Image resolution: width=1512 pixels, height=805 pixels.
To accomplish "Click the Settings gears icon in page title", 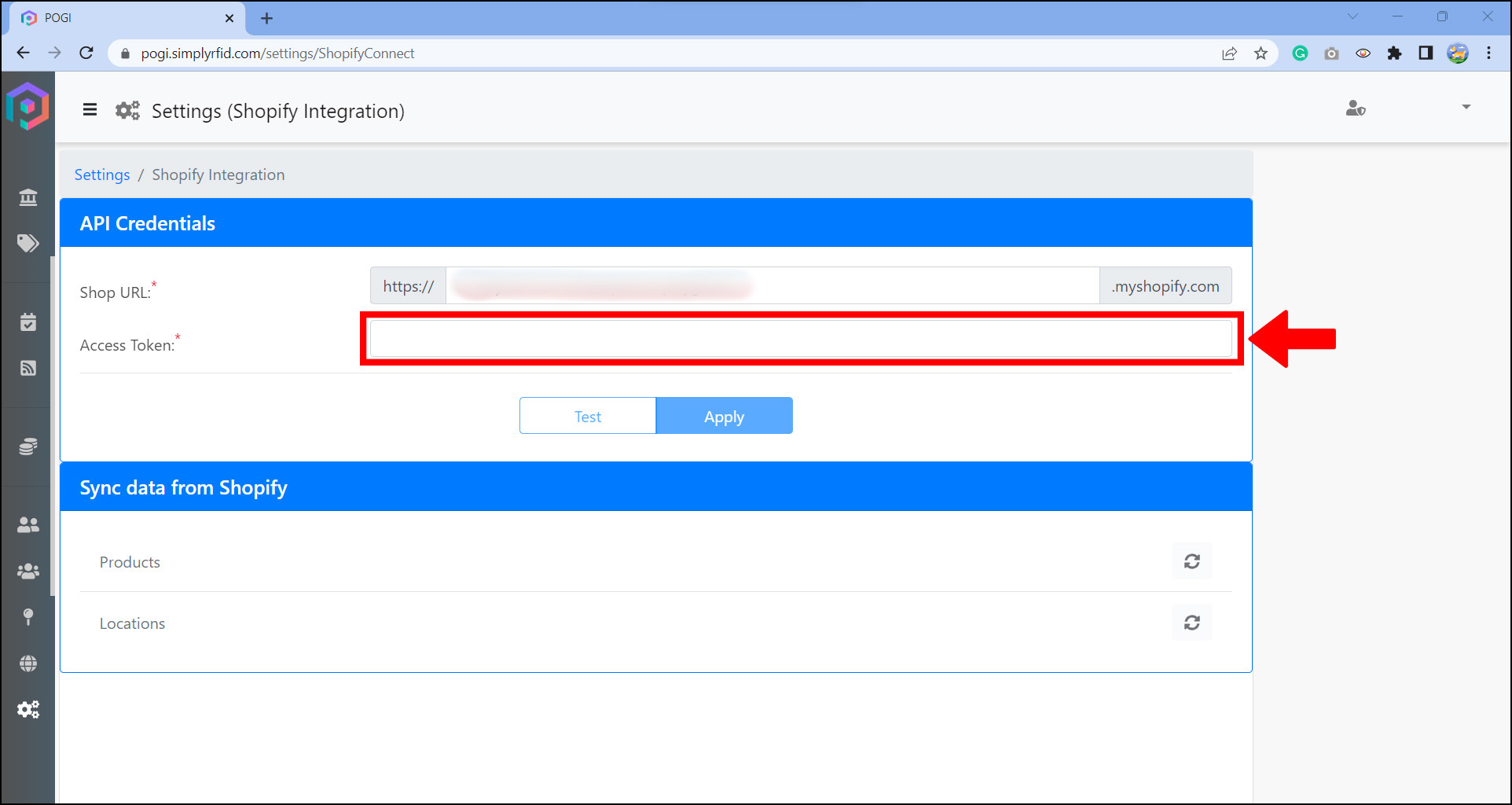I will pos(127,110).
